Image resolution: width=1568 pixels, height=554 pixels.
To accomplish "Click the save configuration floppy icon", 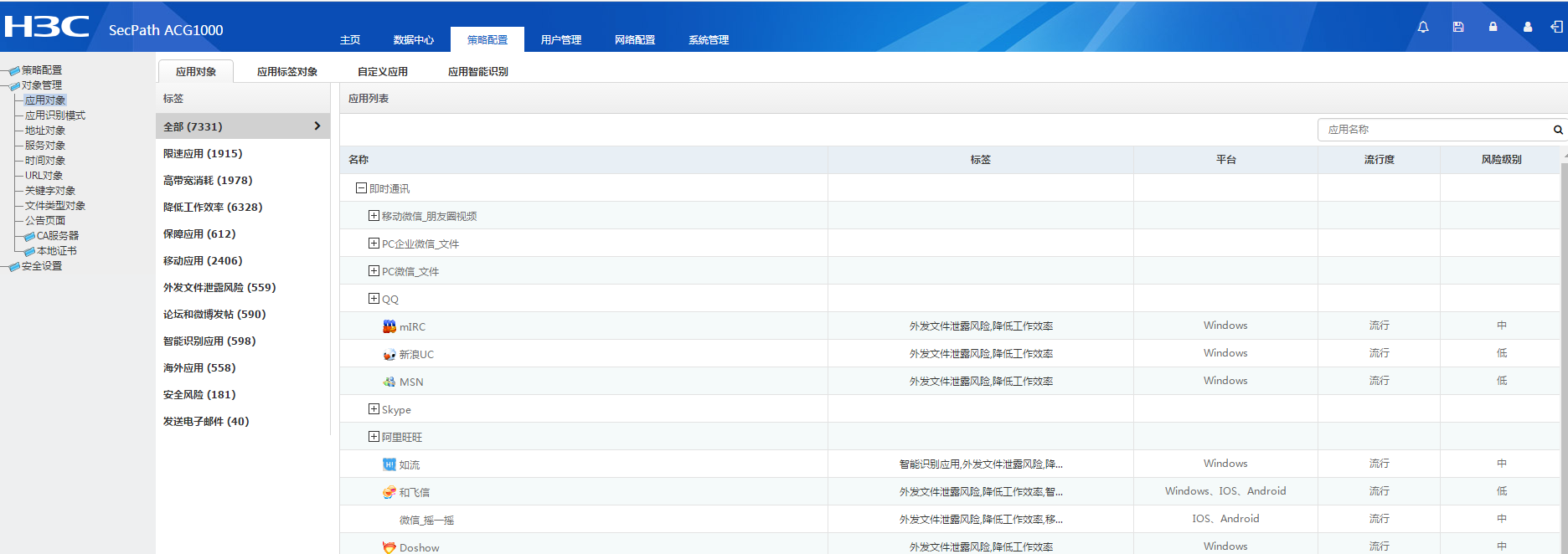I will click(x=1458, y=27).
